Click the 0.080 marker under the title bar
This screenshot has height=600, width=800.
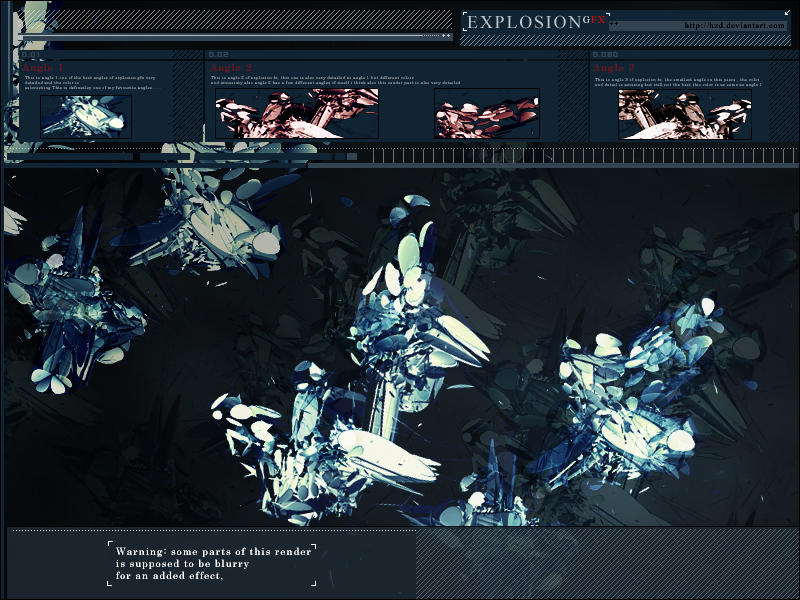[x=606, y=55]
